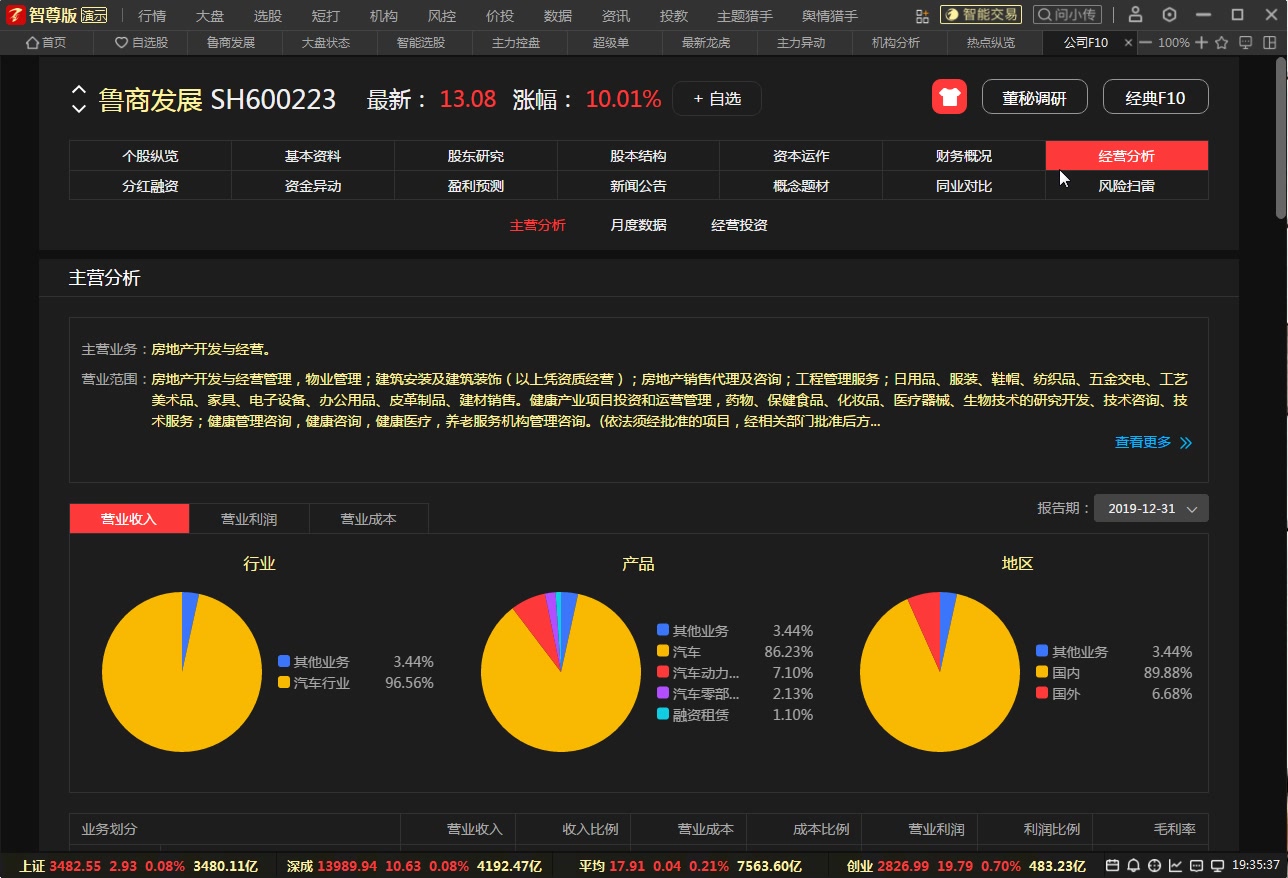Viewport: 1288px width, 878px height.
Task: Open the 风控 menu
Action: [x=442, y=16]
